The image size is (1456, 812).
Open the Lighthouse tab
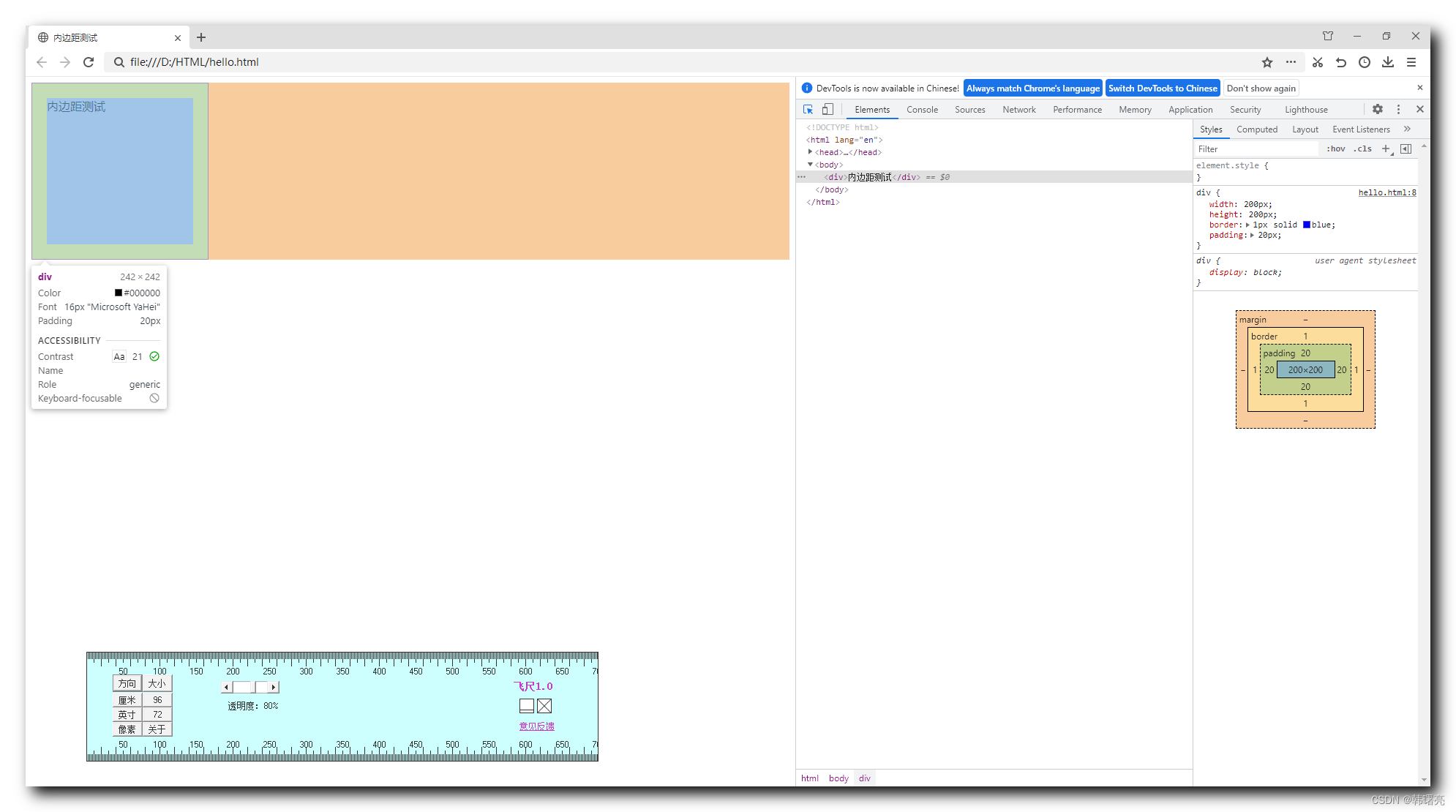point(1306,110)
